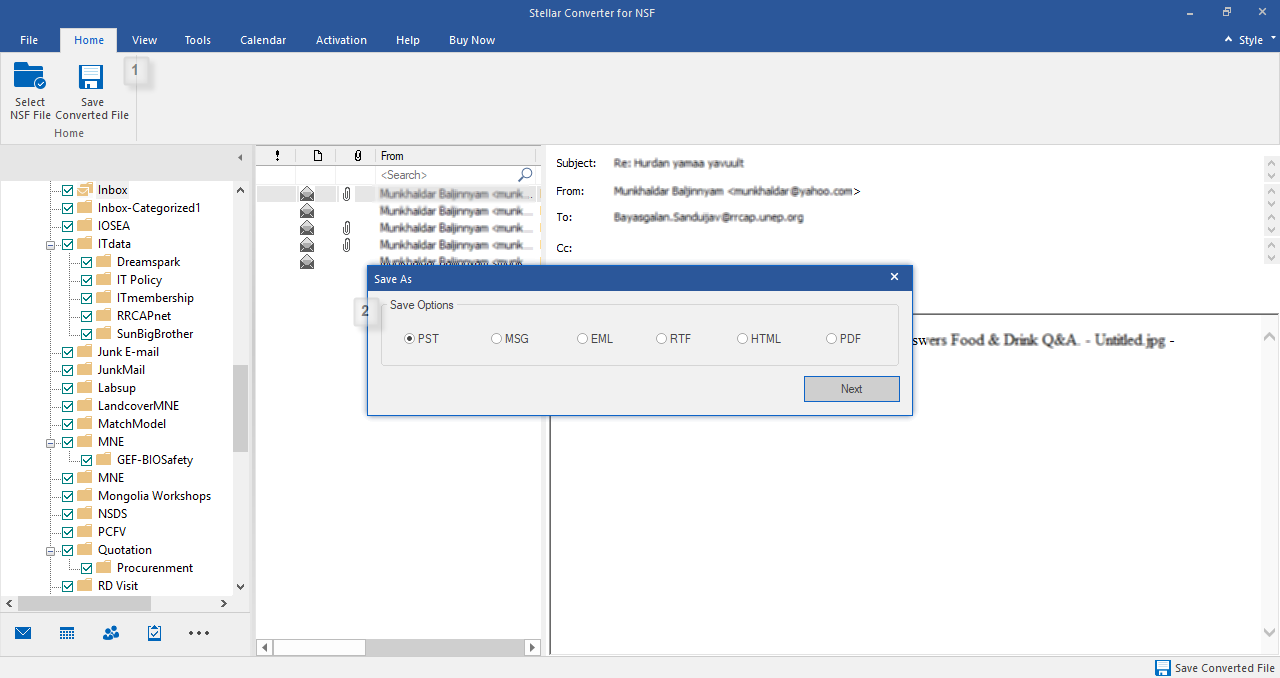Open the Activation tab
The image size is (1280, 678).
tap(341, 40)
